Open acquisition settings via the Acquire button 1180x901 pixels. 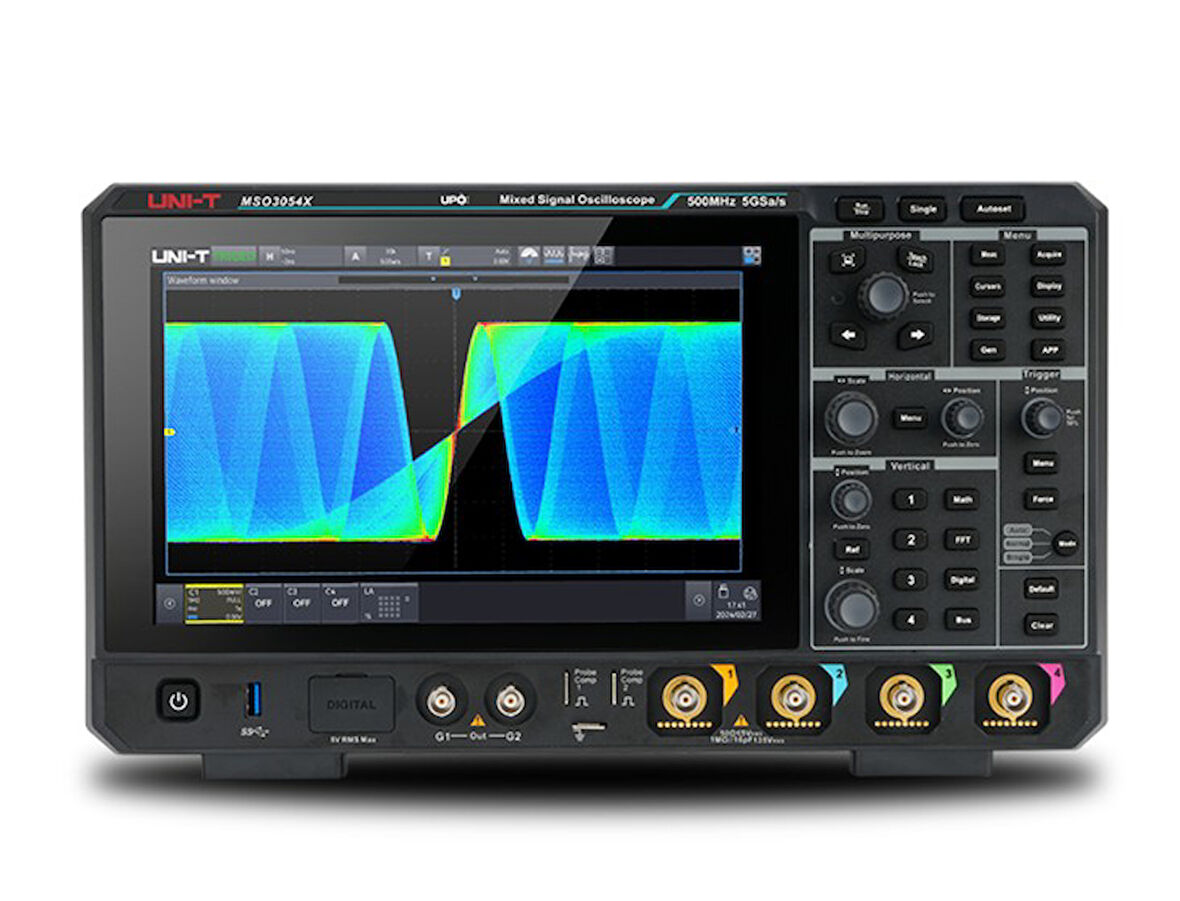point(1048,255)
